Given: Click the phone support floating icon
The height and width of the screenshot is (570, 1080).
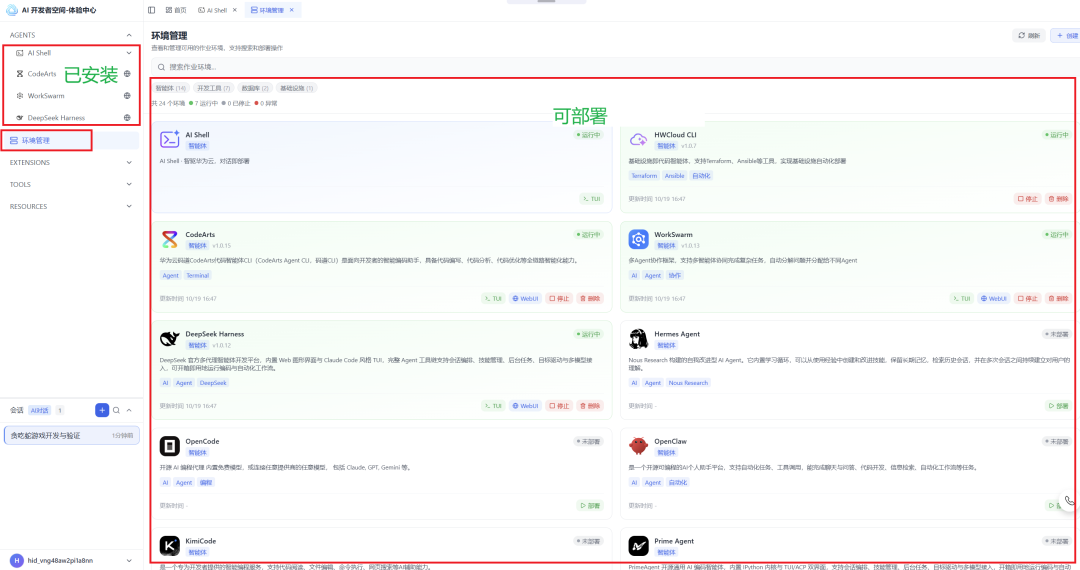Looking at the screenshot, I should 1069,500.
